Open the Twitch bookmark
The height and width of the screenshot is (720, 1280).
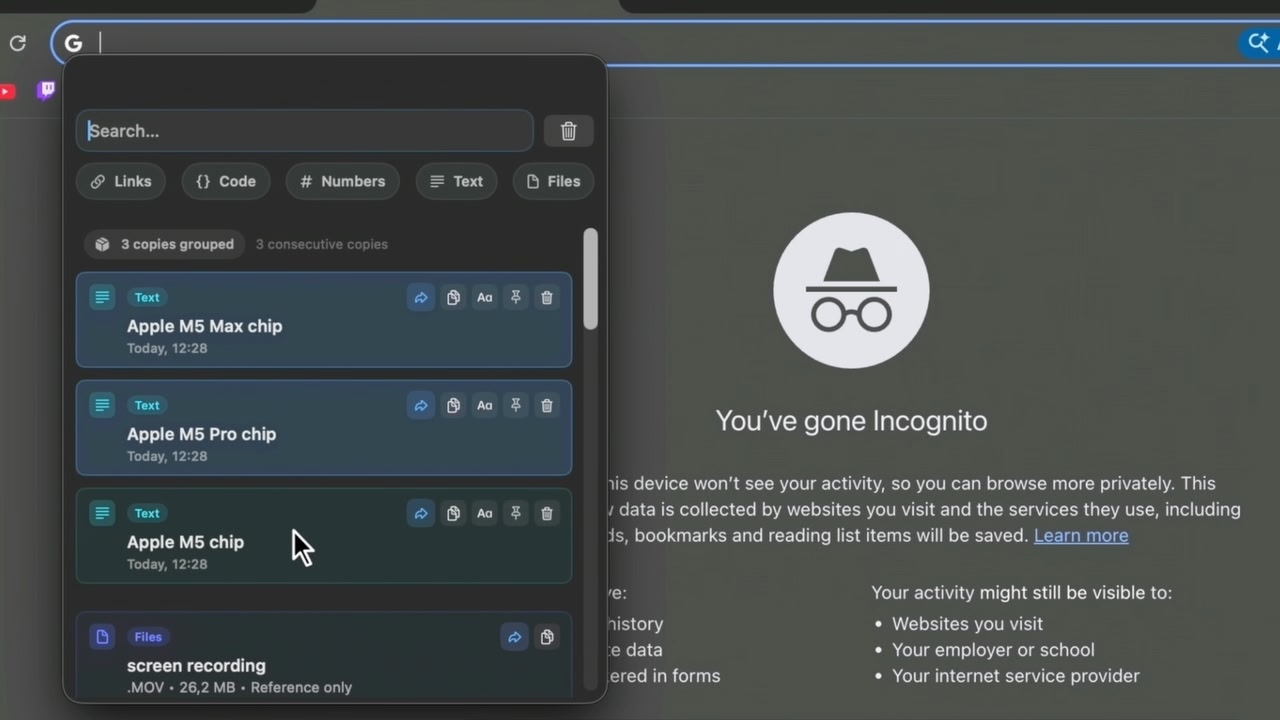[x=46, y=91]
